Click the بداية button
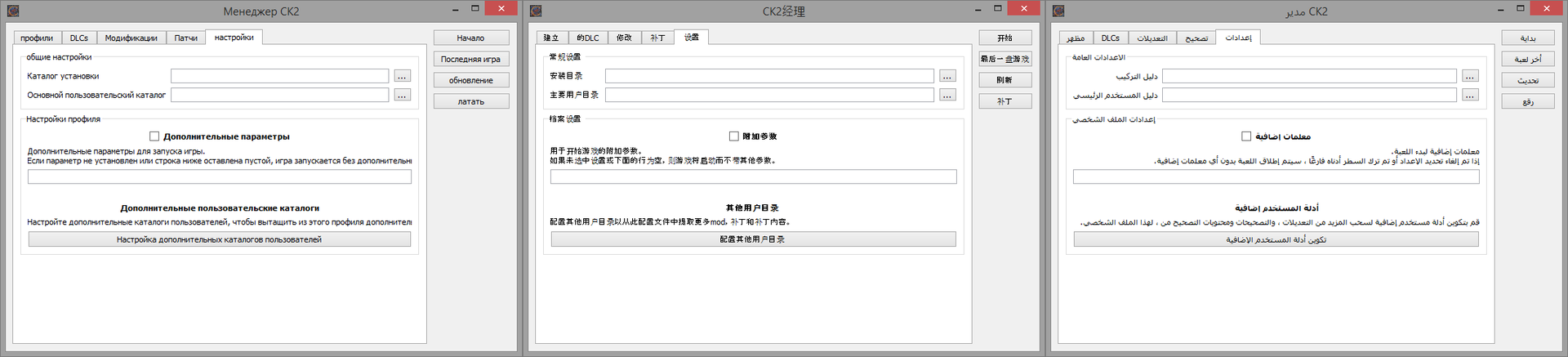 click(x=1528, y=38)
